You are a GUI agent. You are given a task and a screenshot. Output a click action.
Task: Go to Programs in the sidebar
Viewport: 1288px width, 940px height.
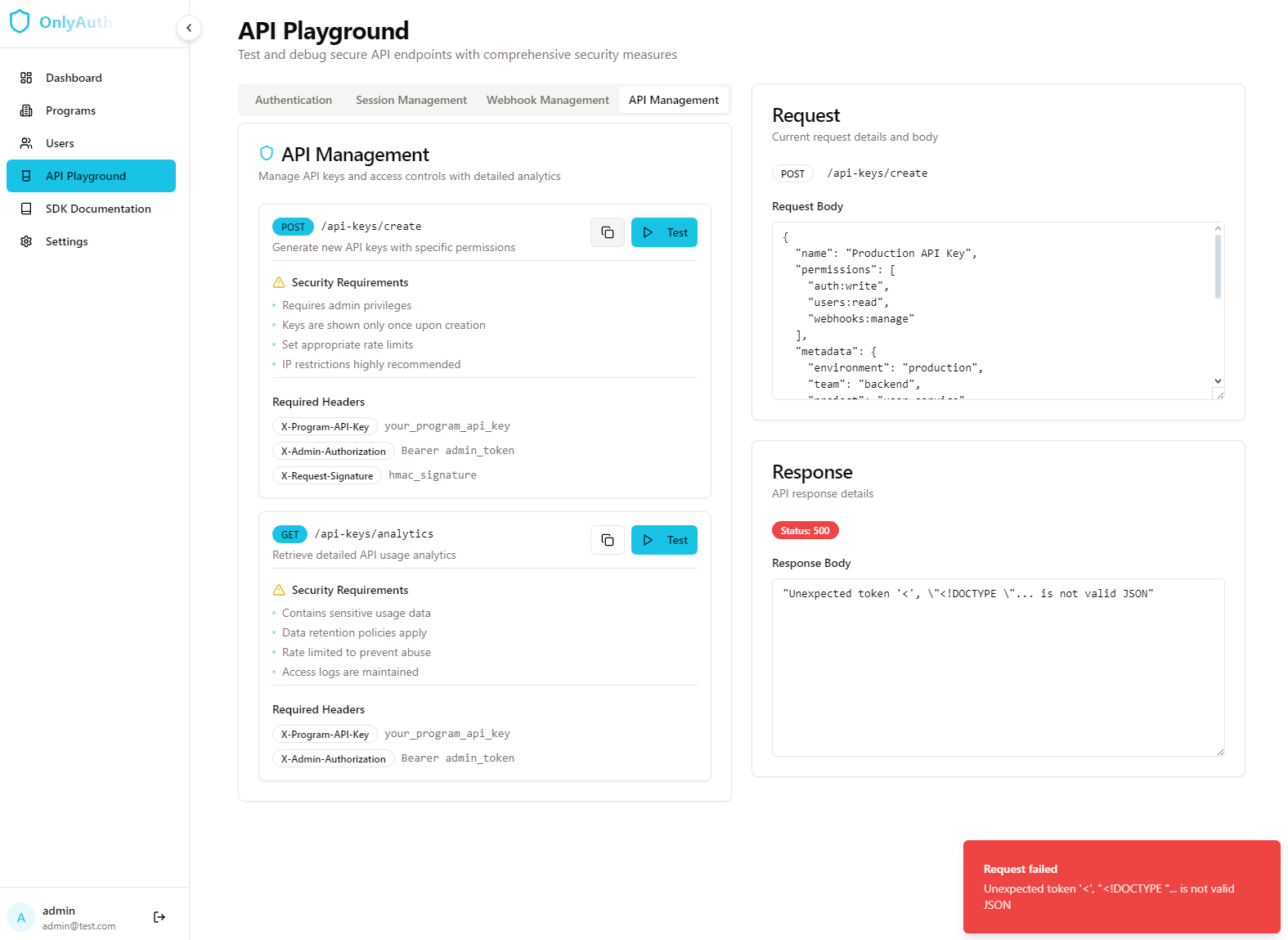(91, 110)
